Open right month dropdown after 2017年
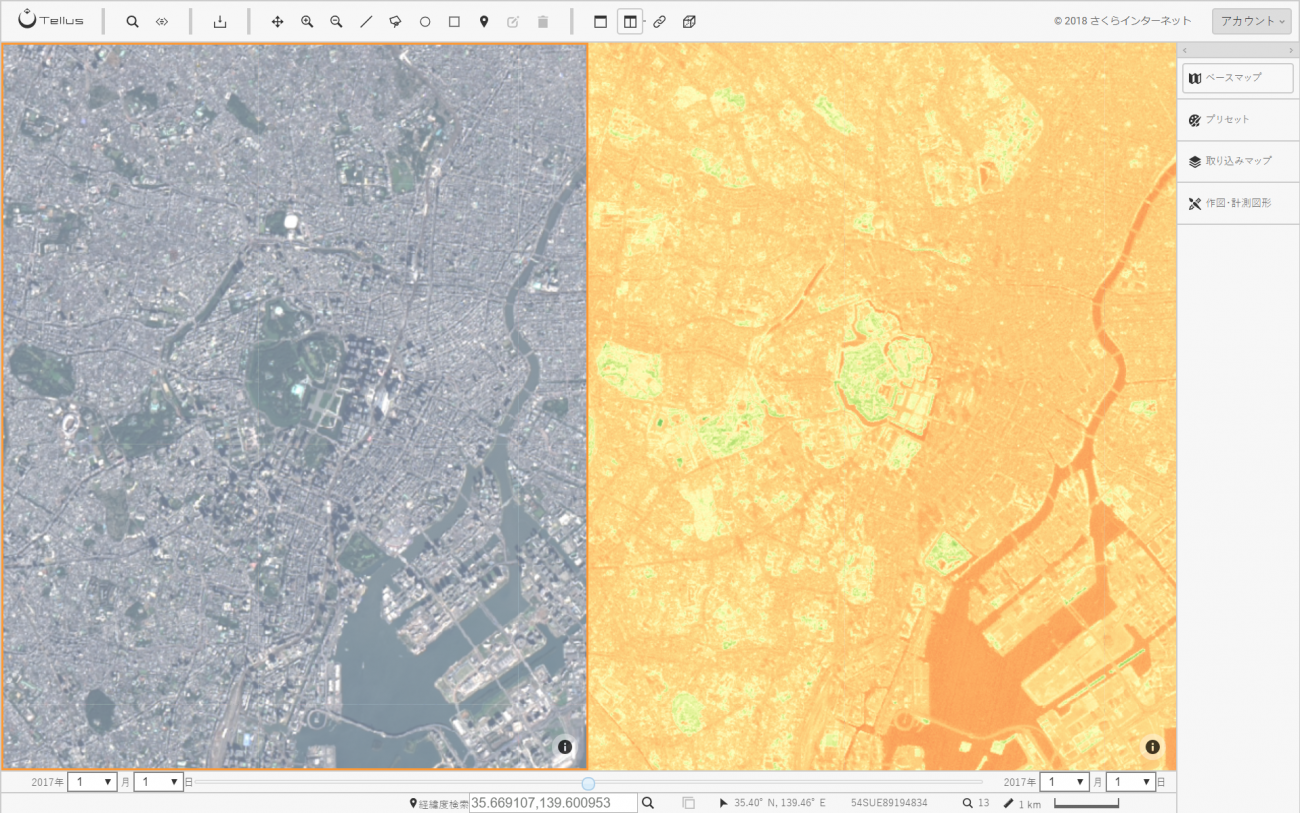 pos(1065,782)
